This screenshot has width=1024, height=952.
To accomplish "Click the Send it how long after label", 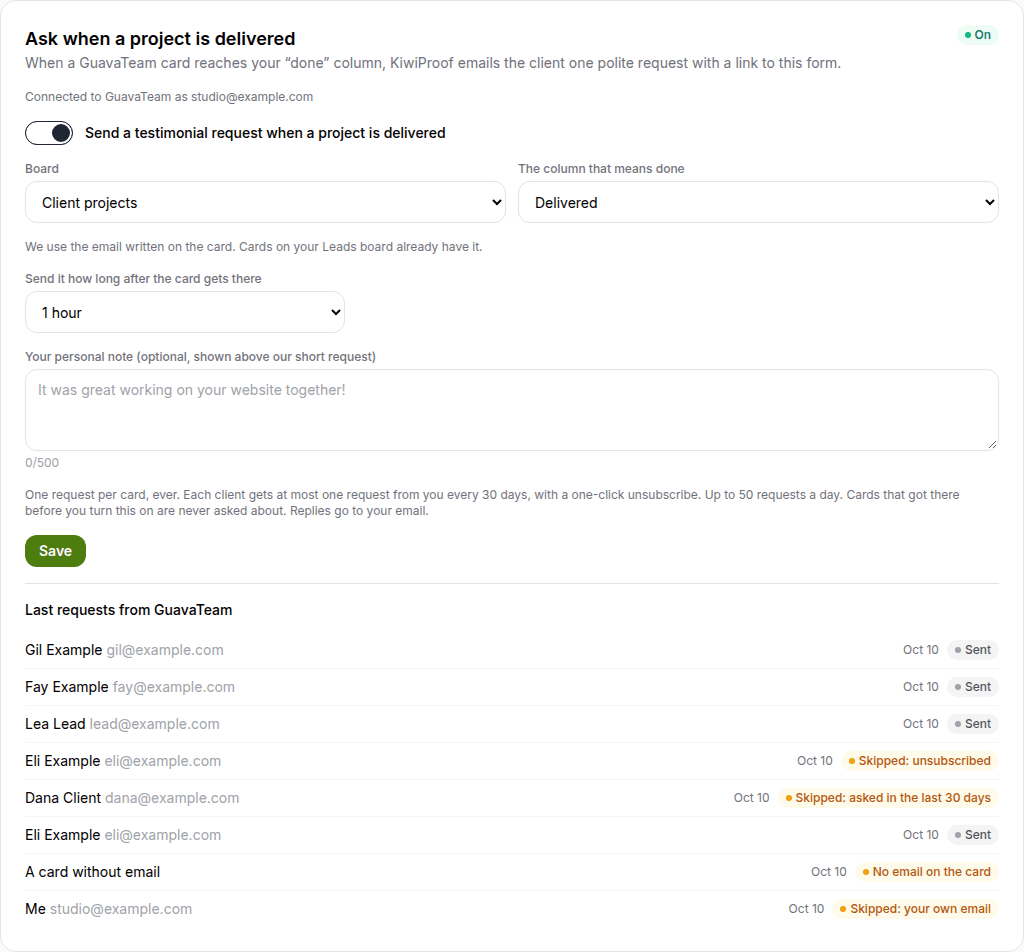I will point(143,279).
